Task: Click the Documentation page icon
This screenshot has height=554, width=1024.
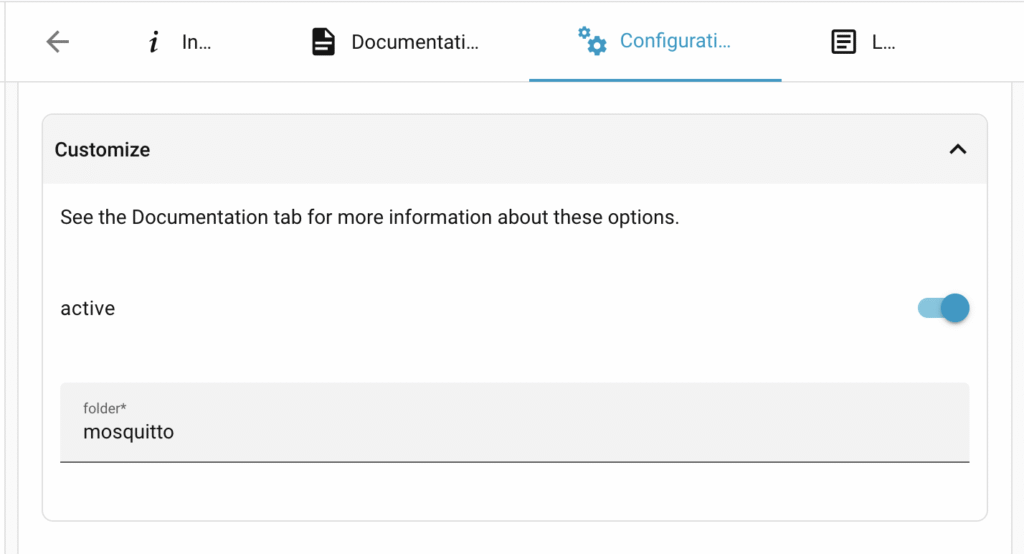Action: pos(323,42)
